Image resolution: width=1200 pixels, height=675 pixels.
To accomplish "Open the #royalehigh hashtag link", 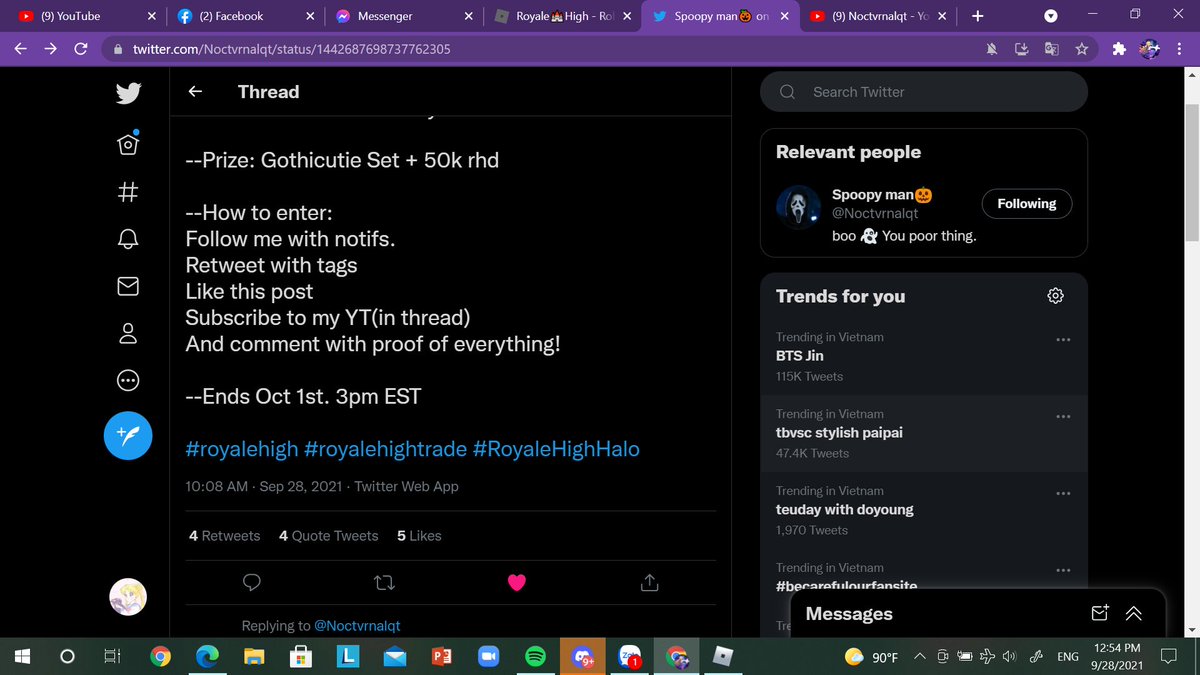I will pyautogui.click(x=242, y=449).
